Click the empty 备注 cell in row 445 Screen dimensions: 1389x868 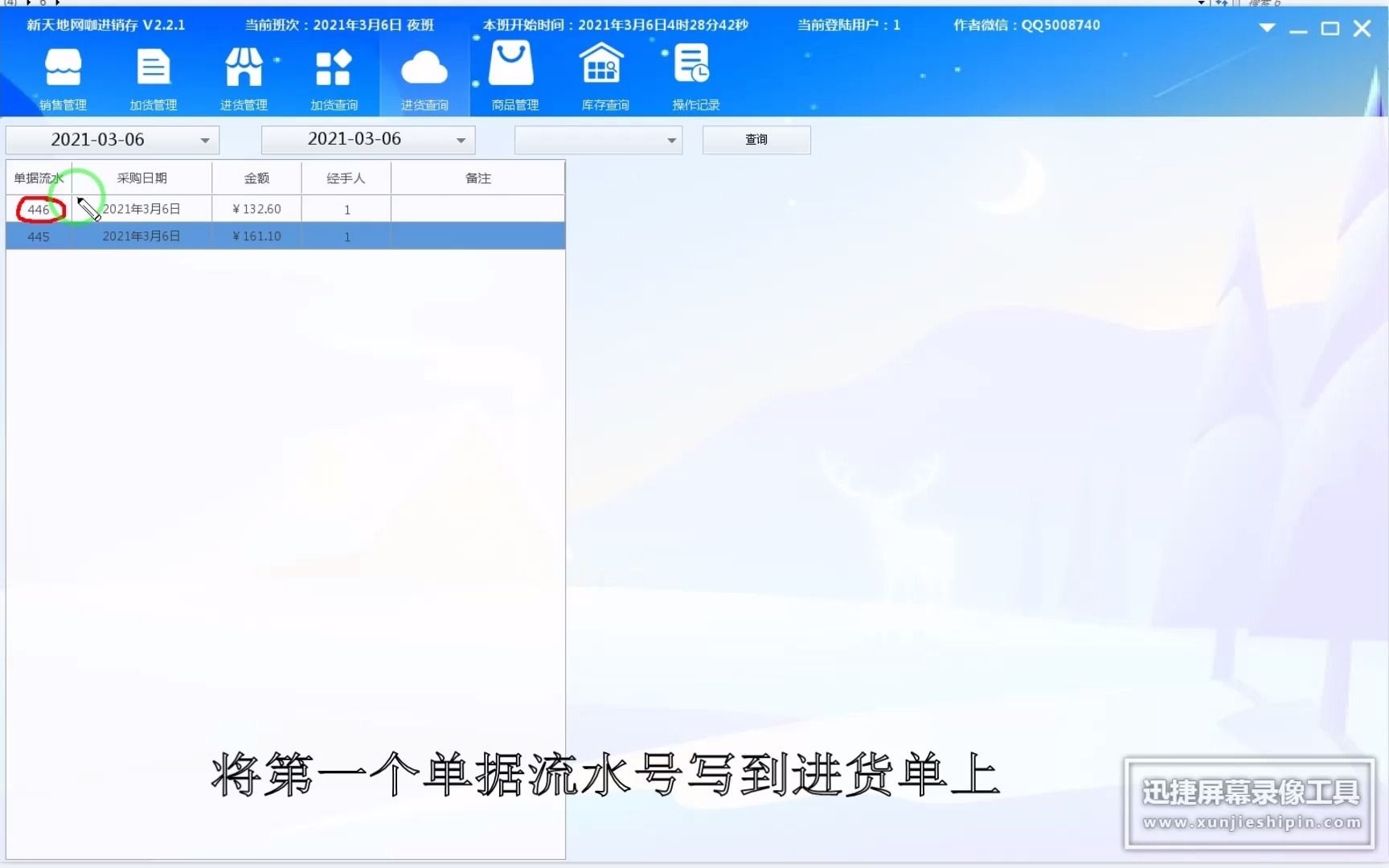point(478,236)
